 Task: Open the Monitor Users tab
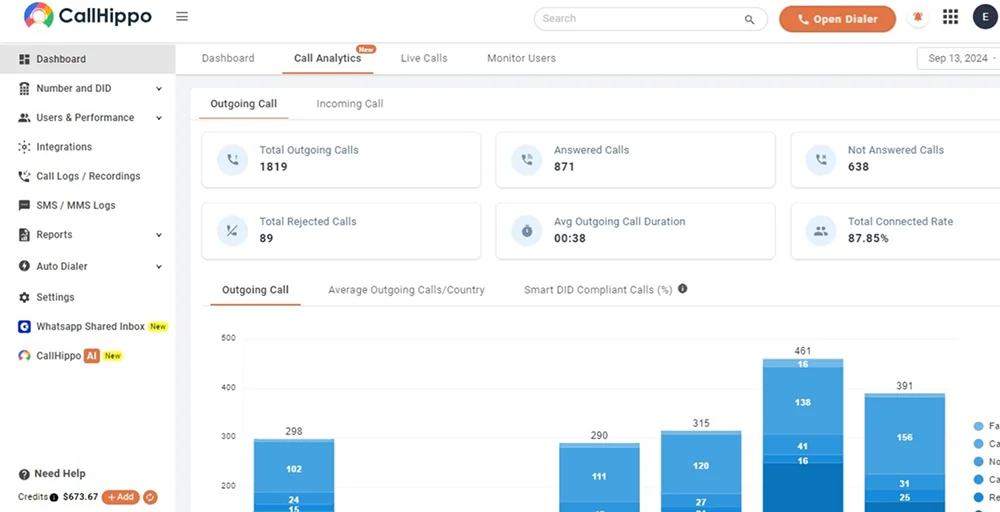pos(521,58)
